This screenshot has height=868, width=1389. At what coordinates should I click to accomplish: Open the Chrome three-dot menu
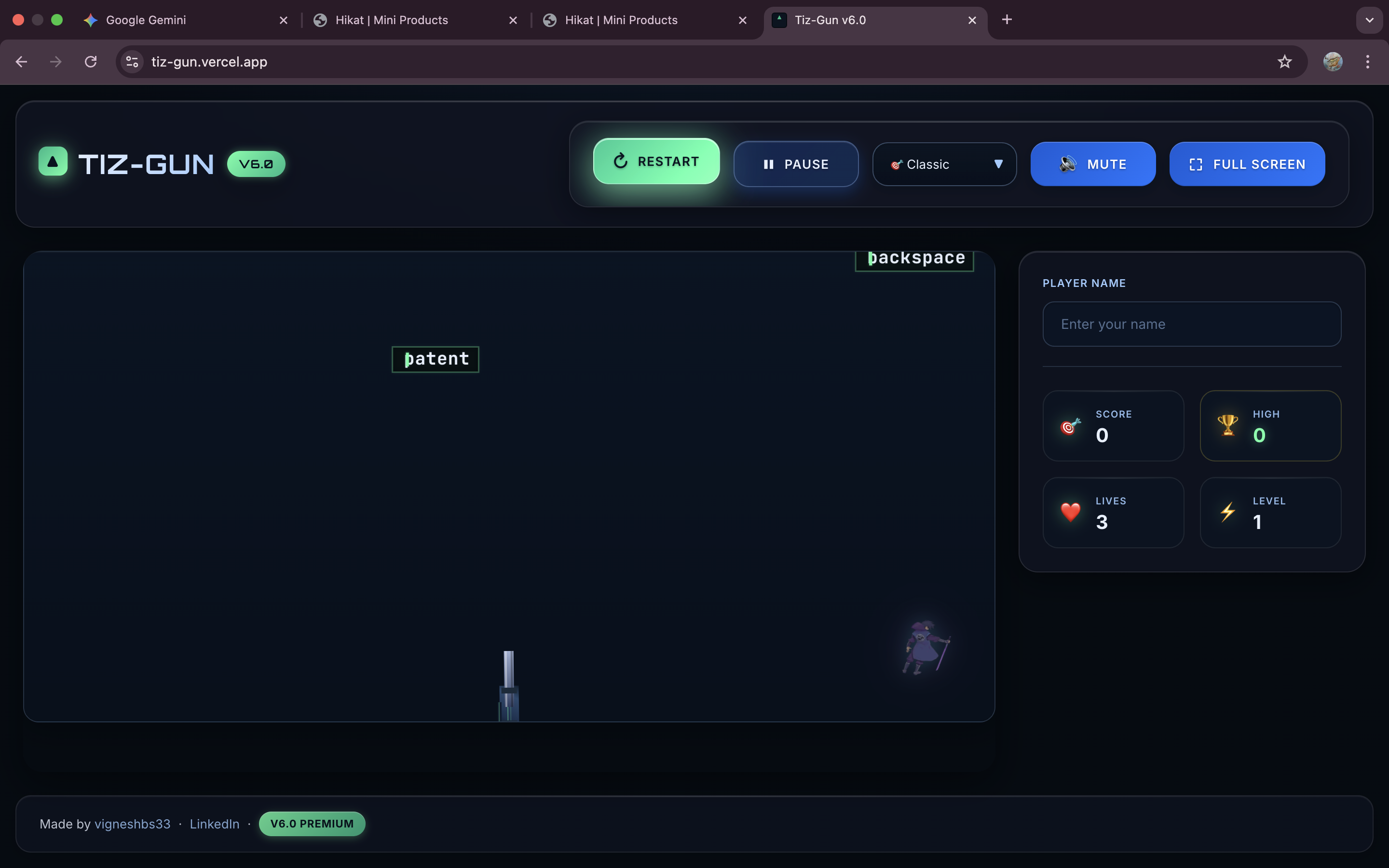click(x=1367, y=62)
